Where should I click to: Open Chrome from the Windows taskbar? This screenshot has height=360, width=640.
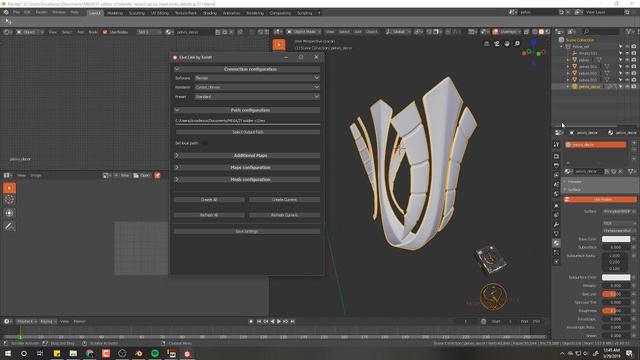click(89, 353)
